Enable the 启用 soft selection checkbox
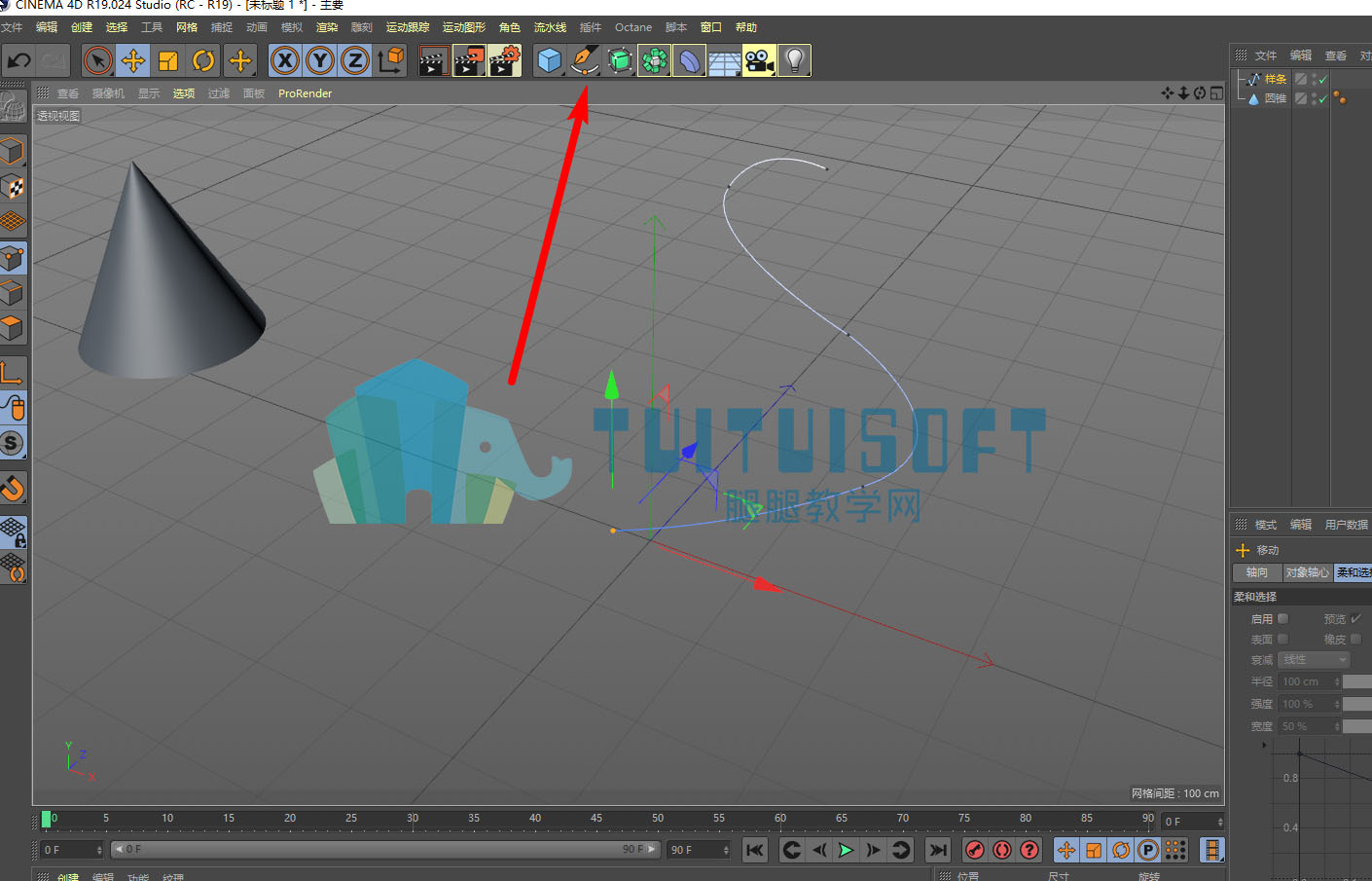The image size is (1372, 881). pos(1283,618)
